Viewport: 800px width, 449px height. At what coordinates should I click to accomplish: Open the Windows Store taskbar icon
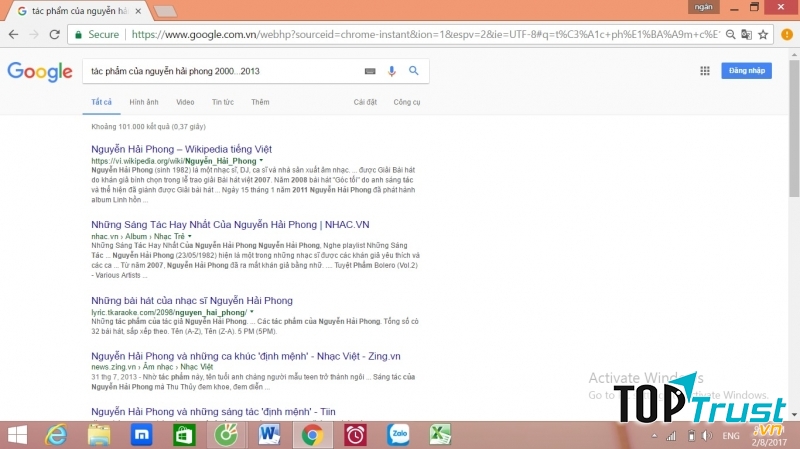tap(184, 435)
